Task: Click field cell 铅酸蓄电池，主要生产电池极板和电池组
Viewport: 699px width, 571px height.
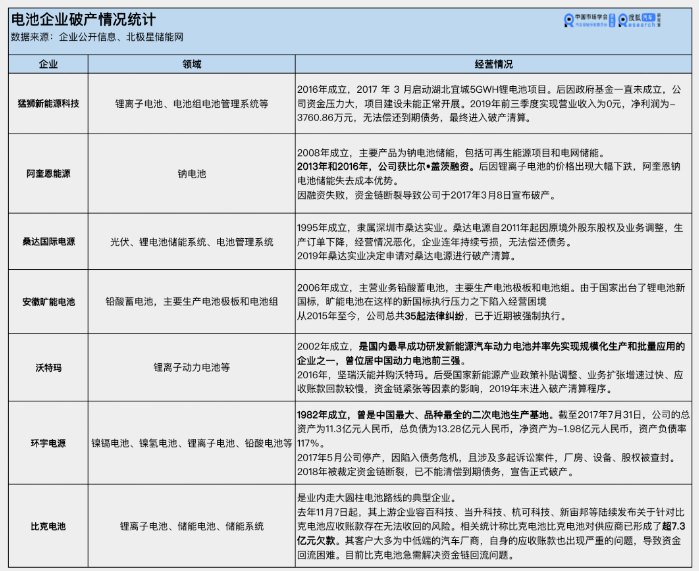Action: (192, 302)
